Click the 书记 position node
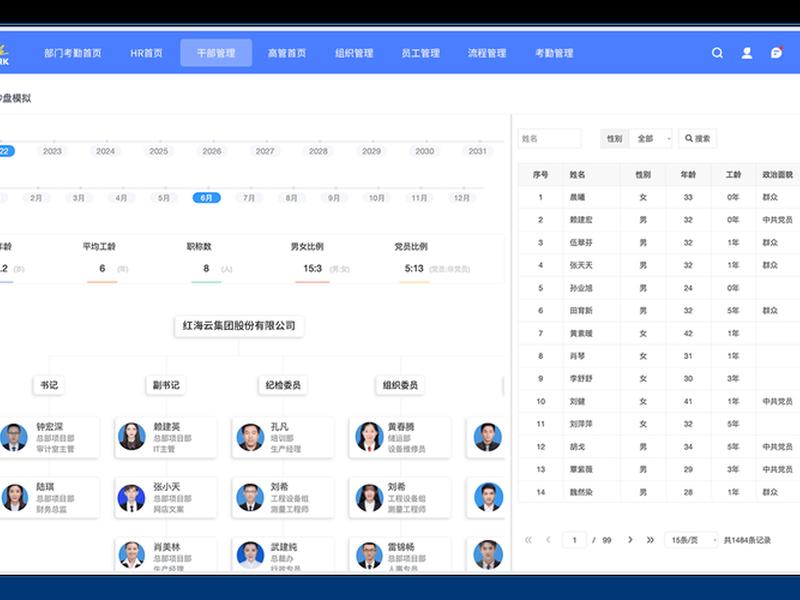 (x=49, y=385)
